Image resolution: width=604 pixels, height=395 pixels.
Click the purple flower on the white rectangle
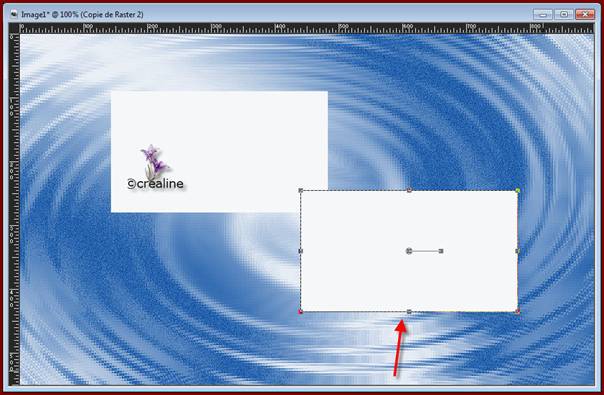click(x=154, y=161)
